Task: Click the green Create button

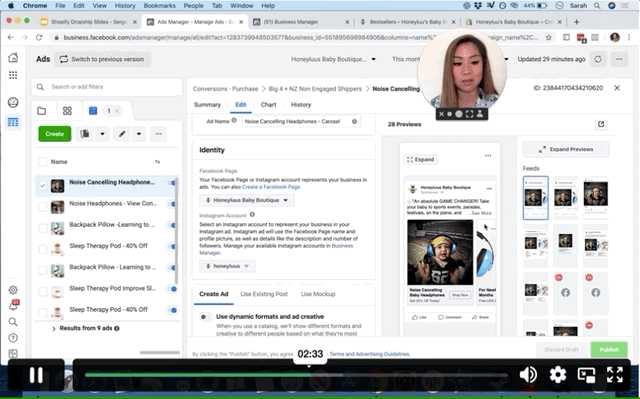Action: coord(55,134)
